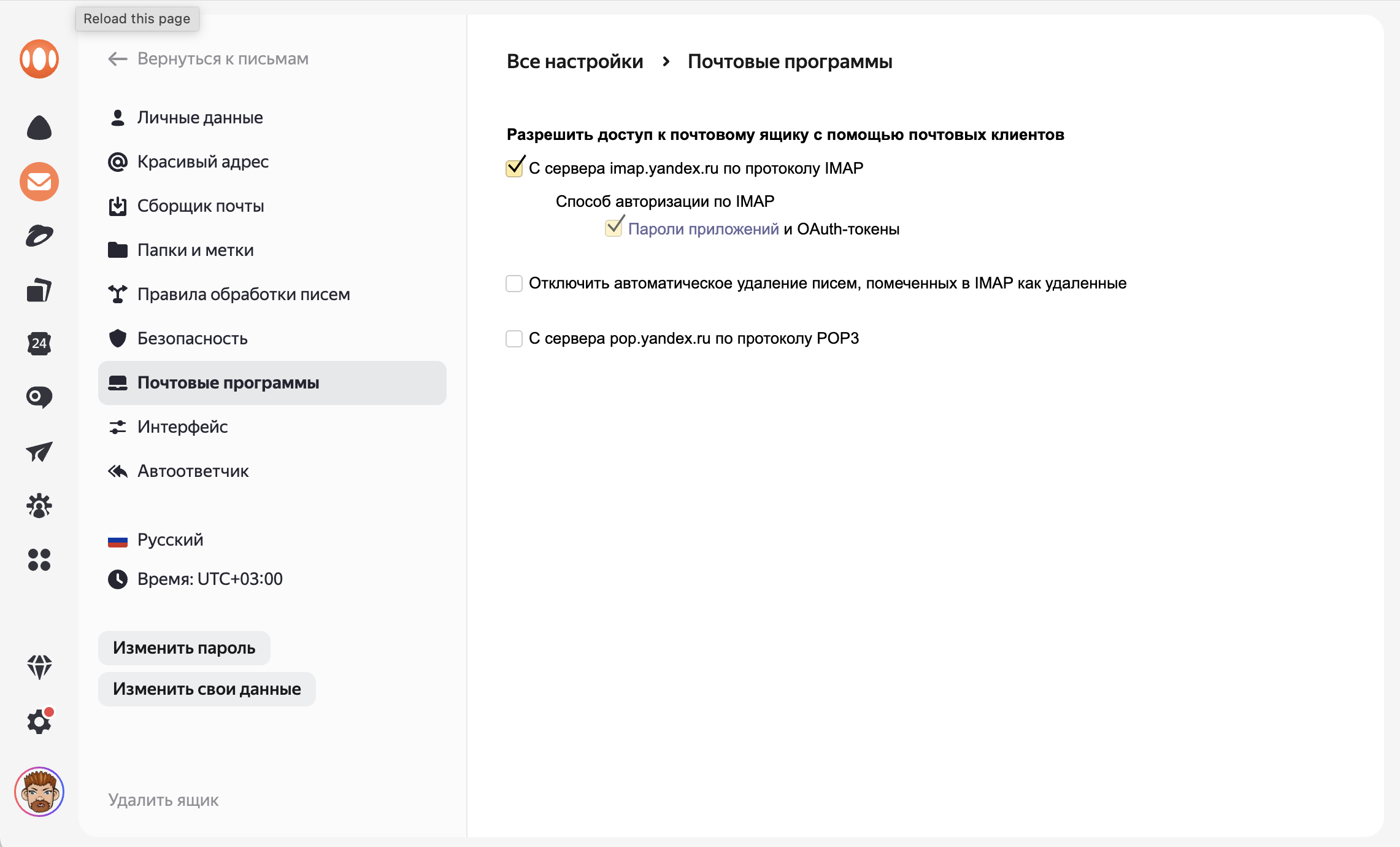Image resolution: width=1400 pixels, height=847 pixels.
Task: Click the profile avatar at the bottom
Action: [39, 792]
